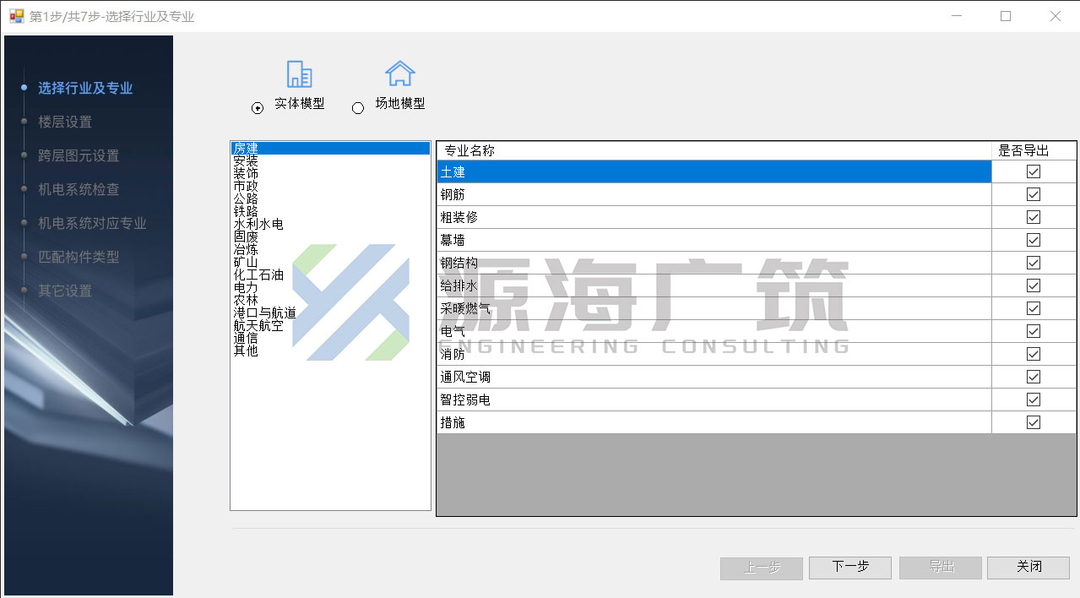Select the 通风空调 row name cell

click(x=714, y=377)
